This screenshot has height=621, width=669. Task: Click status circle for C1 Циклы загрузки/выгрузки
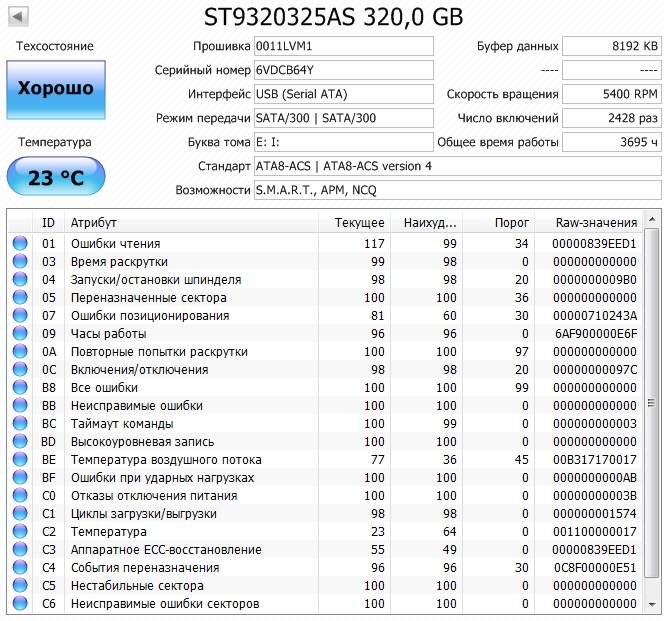pos(20,513)
